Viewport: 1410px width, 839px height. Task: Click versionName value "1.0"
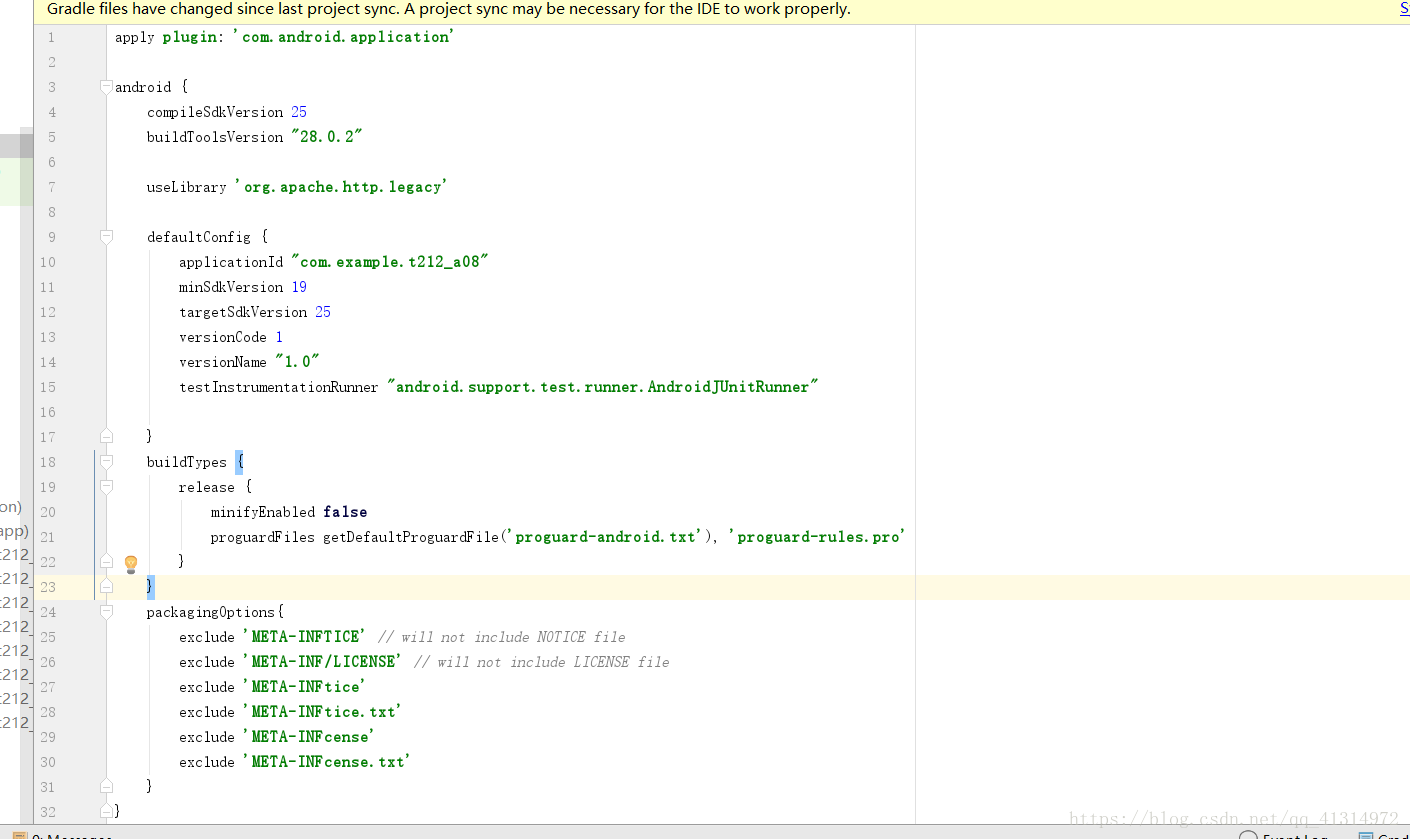coord(297,362)
